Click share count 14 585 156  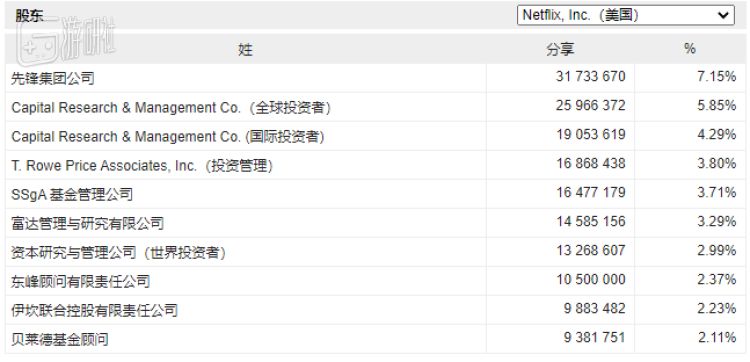(x=590, y=221)
